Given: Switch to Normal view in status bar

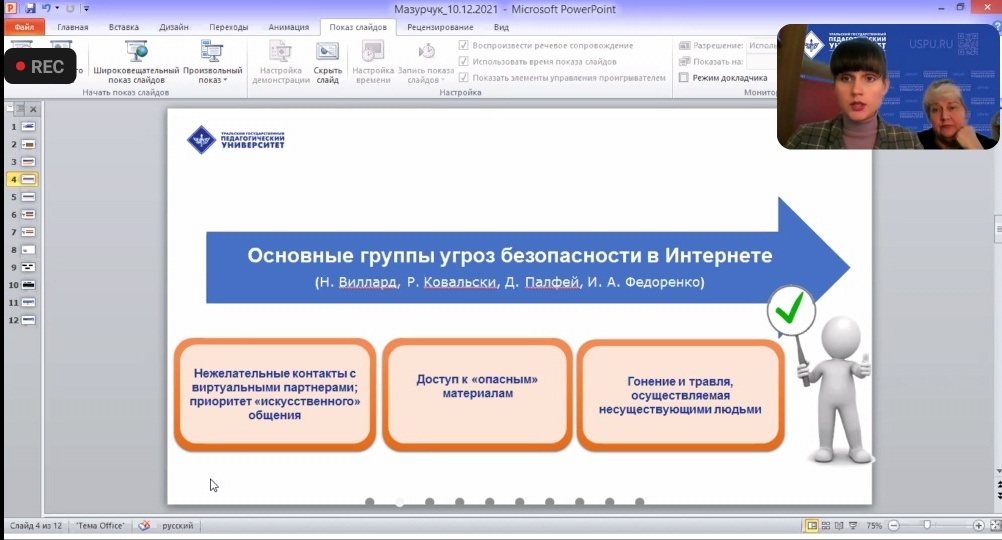Looking at the screenshot, I should pyautogui.click(x=812, y=526).
